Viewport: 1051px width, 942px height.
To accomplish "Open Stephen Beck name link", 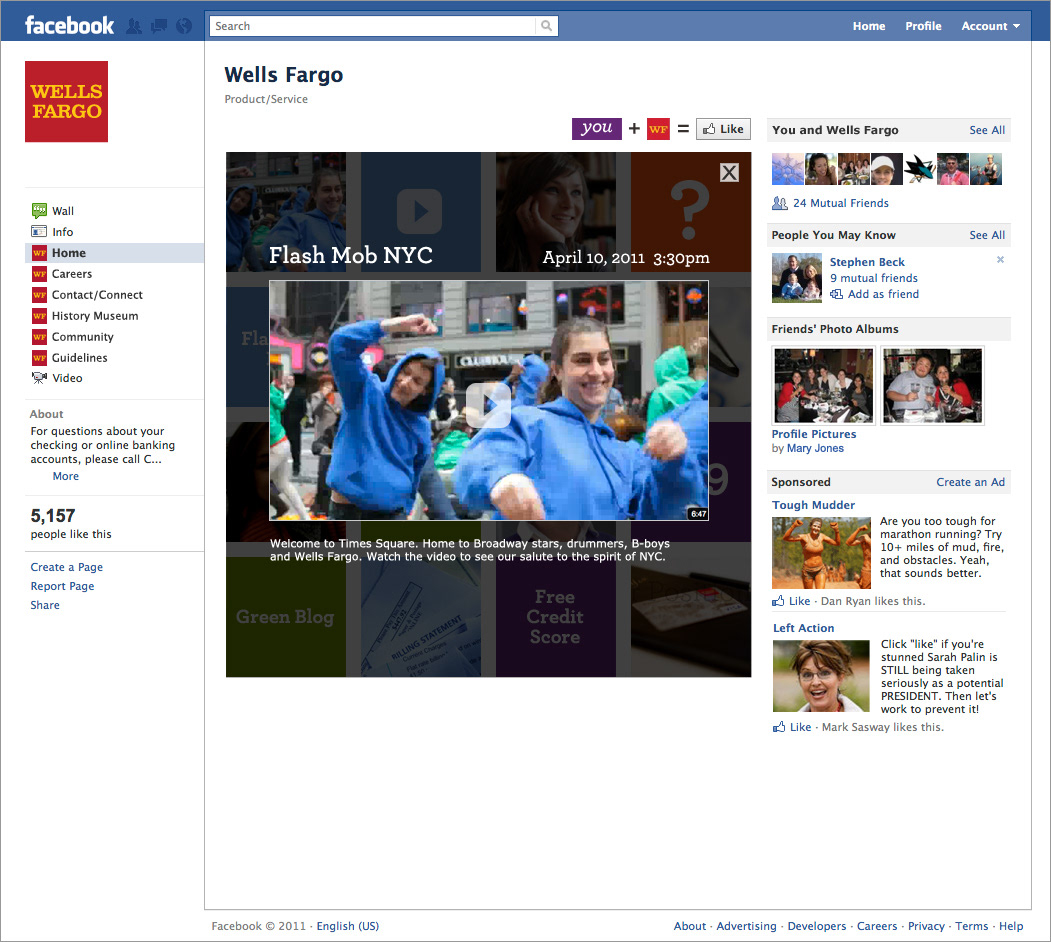I will pos(867,262).
